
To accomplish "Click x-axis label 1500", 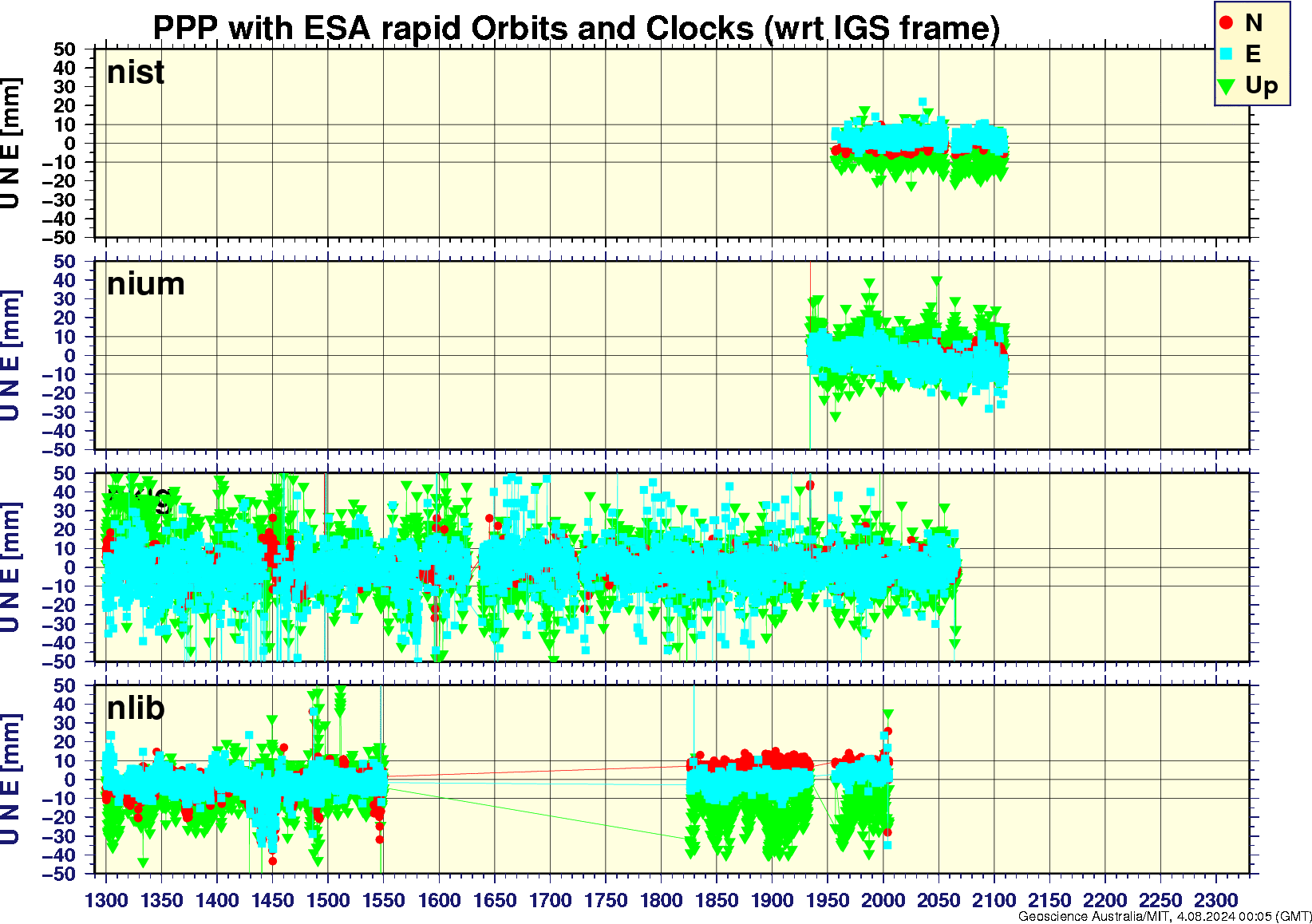I will pos(328,900).
